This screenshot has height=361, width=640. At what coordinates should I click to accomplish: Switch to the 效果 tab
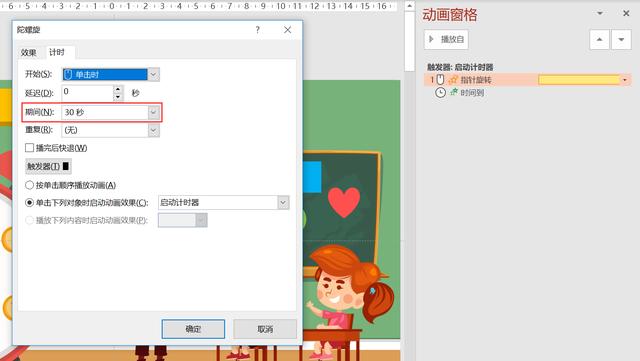pyautogui.click(x=29, y=52)
